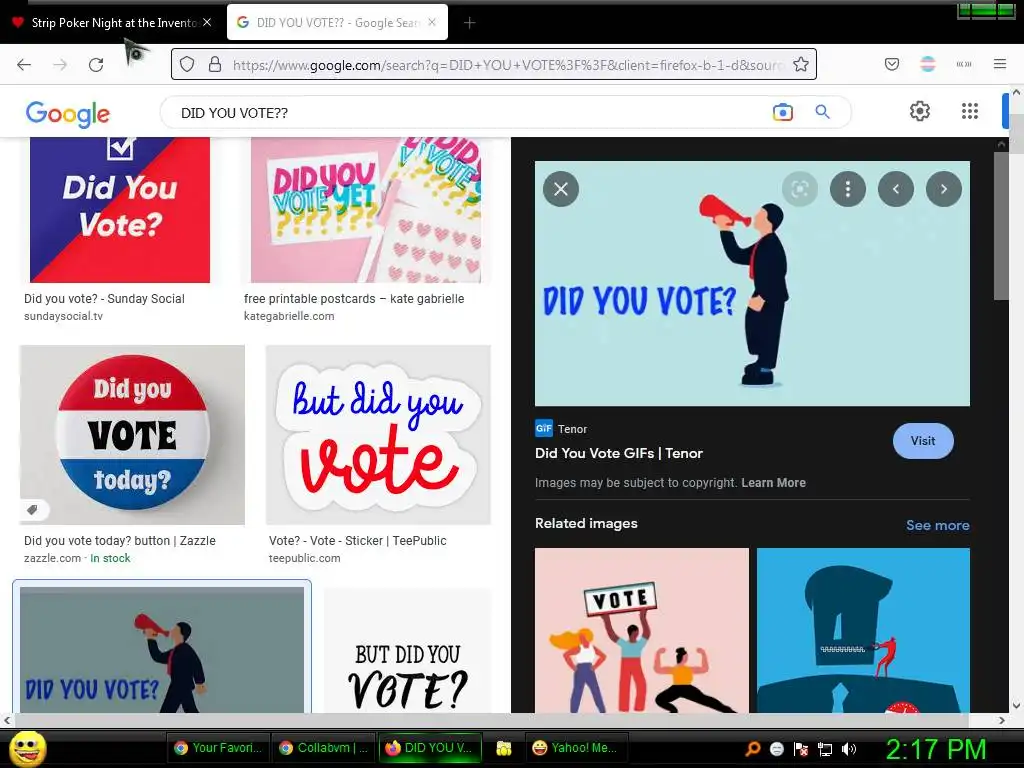Click the extensions overflow icon in toolbar
This screenshot has width=1024, height=768.
(x=963, y=64)
